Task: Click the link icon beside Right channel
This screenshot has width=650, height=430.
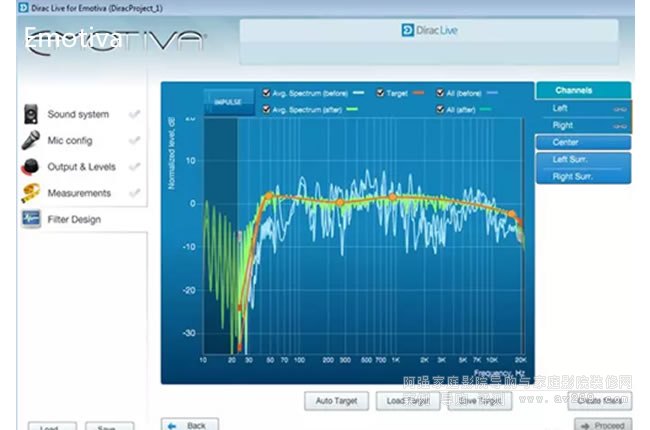Action: tap(619, 125)
